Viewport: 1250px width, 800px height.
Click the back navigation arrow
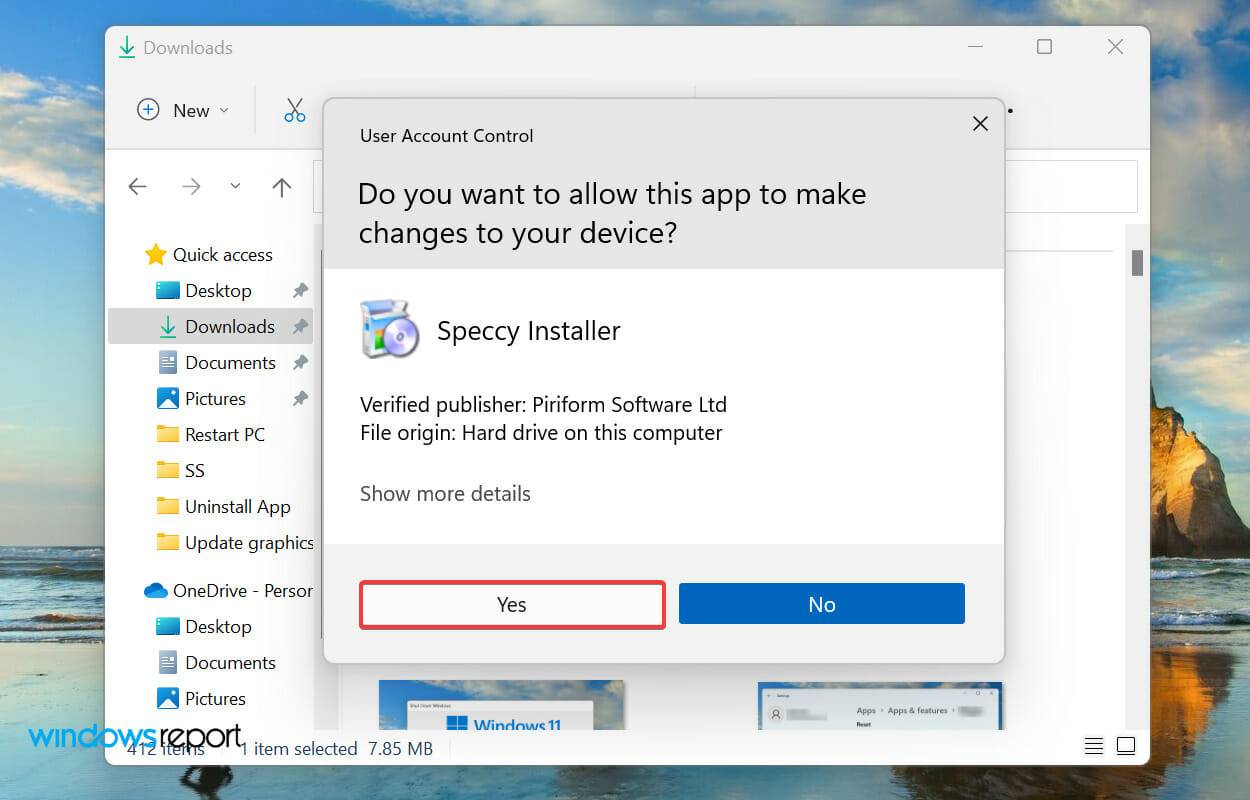click(x=137, y=186)
